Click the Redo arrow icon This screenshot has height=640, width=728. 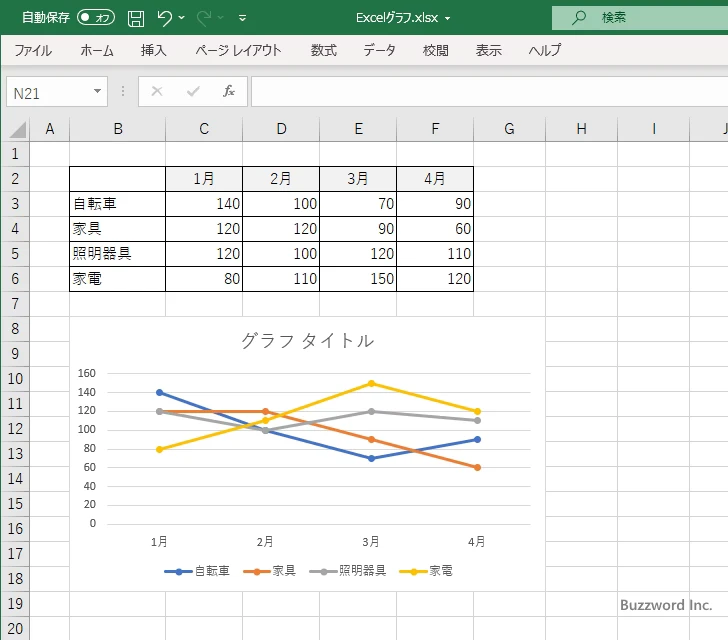(204, 18)
